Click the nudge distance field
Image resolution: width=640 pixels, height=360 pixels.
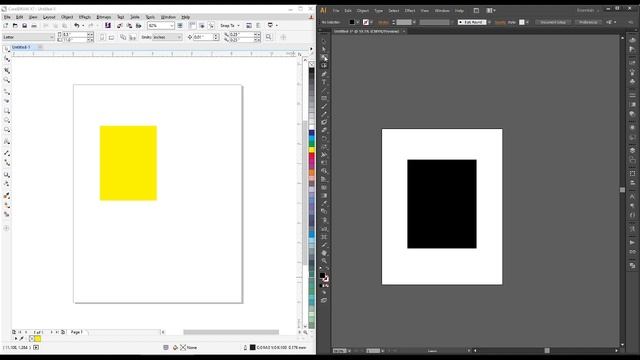203,37
